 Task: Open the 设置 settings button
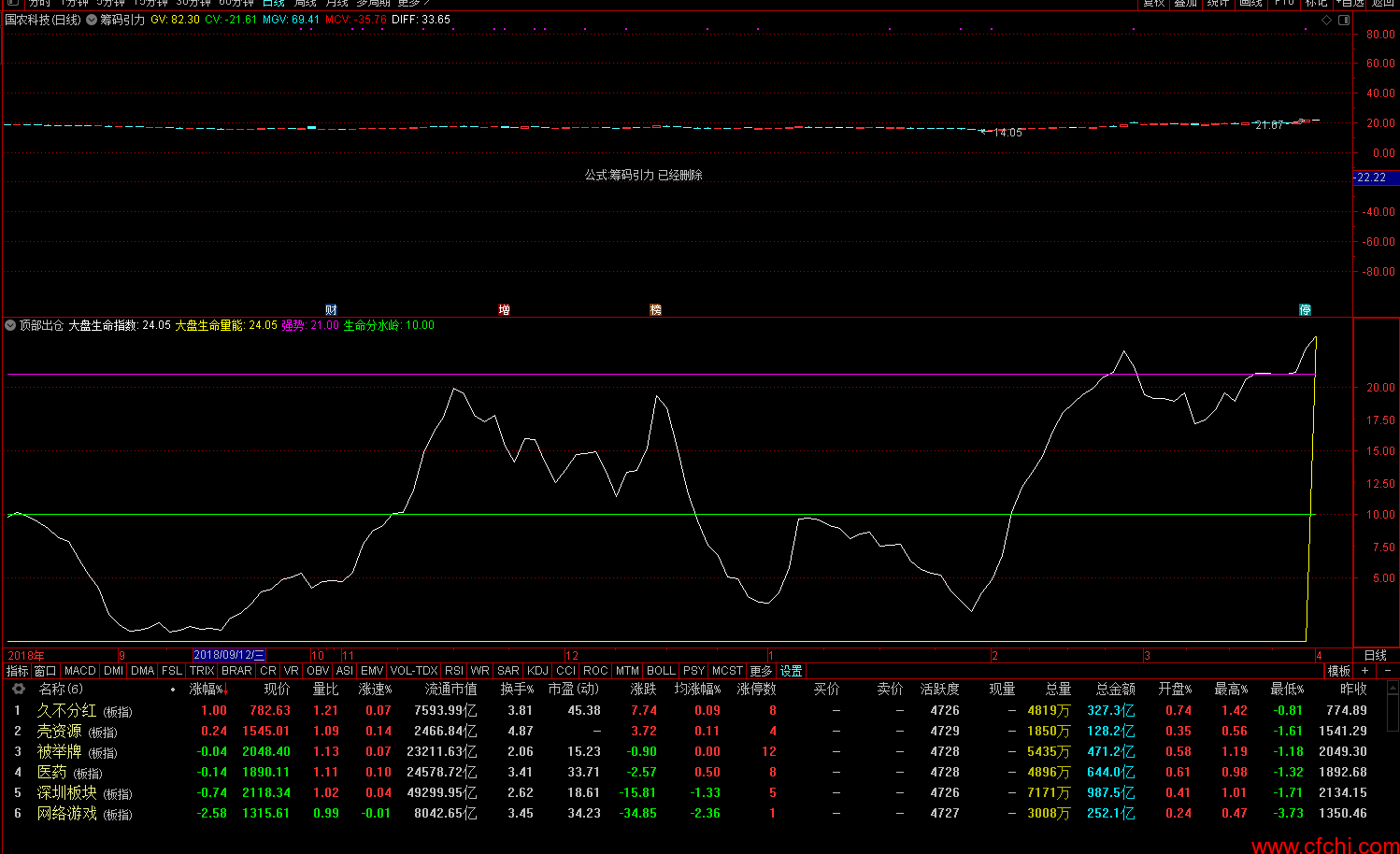click(x=791, y=671)
